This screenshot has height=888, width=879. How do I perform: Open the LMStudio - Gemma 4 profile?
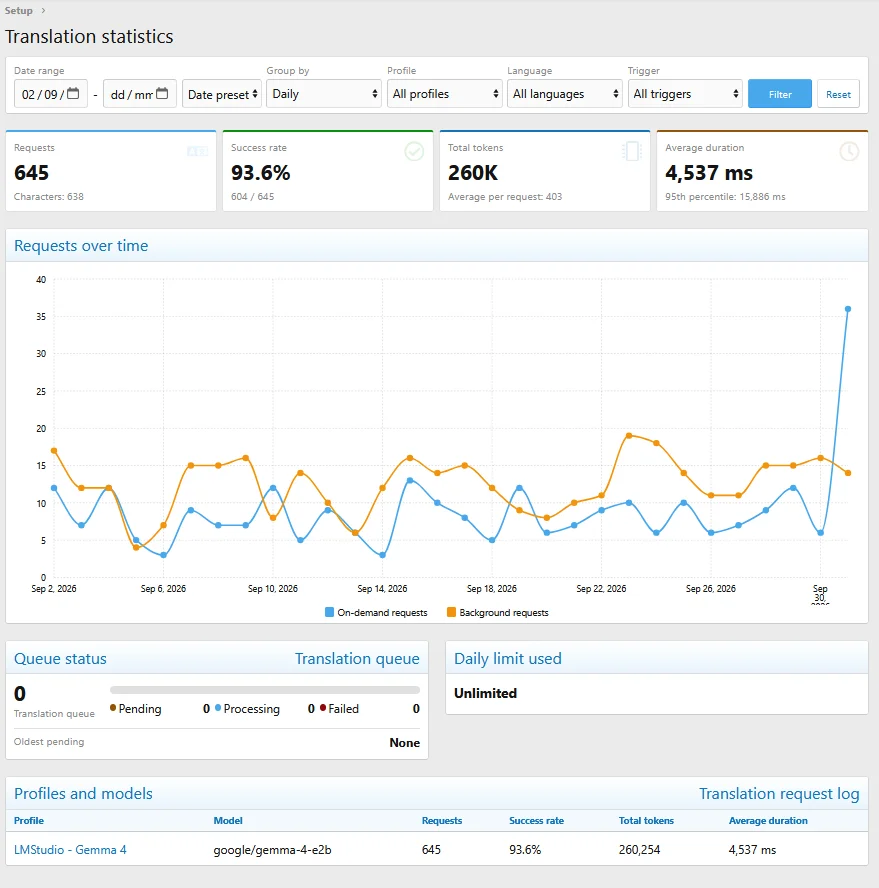70,849
